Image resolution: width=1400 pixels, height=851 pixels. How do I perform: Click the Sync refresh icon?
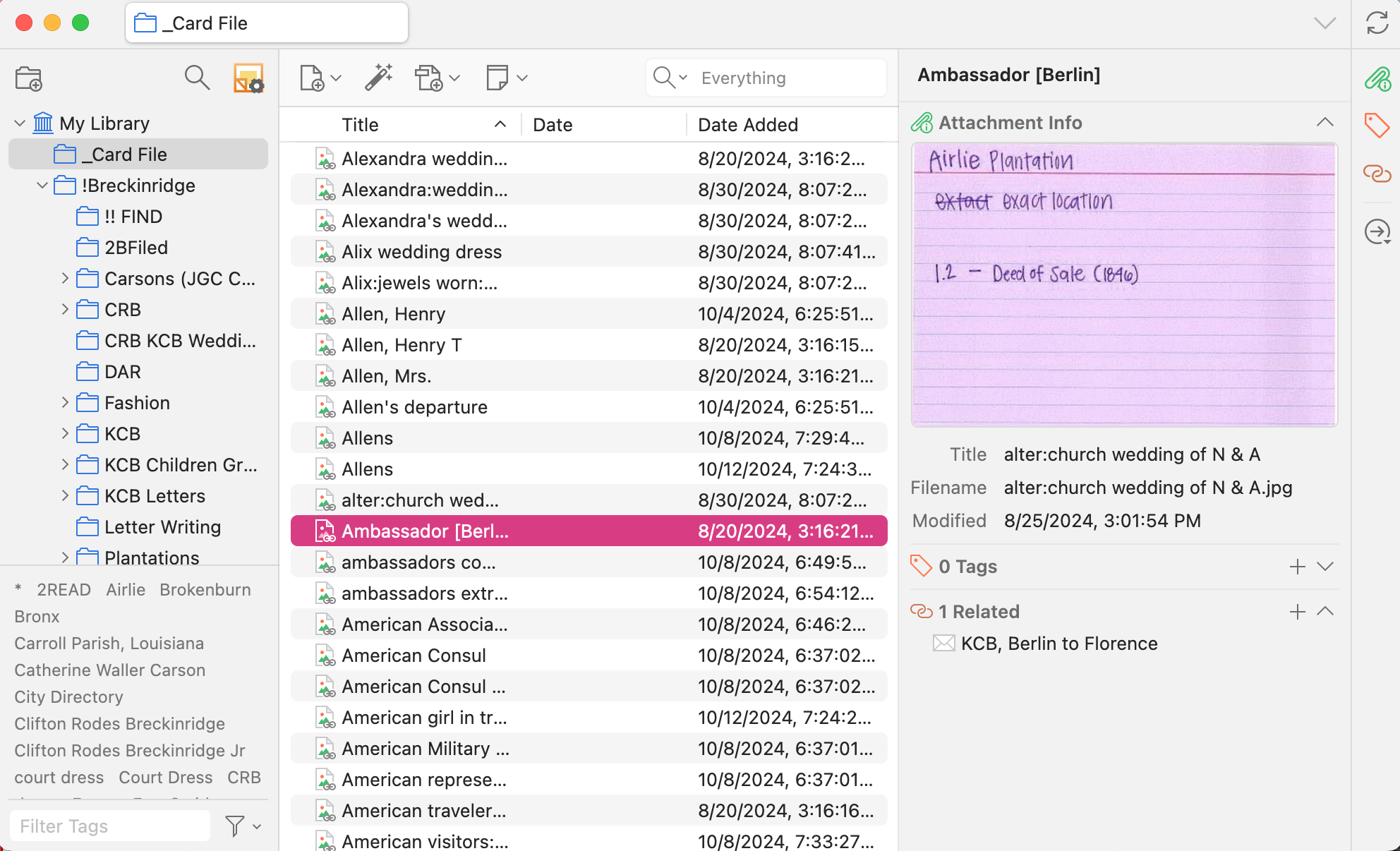click(1377, 23)
